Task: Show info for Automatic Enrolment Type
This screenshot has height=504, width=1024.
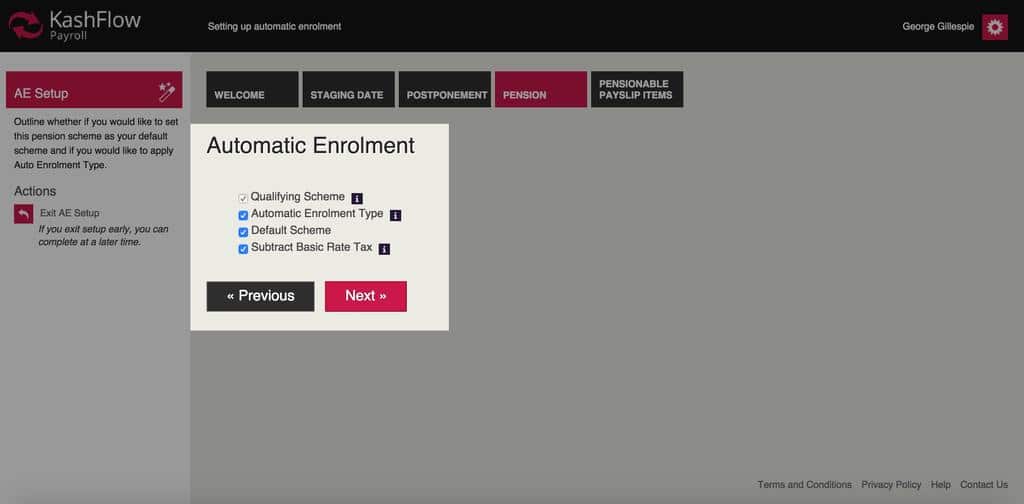Action: tap(395, 215)
